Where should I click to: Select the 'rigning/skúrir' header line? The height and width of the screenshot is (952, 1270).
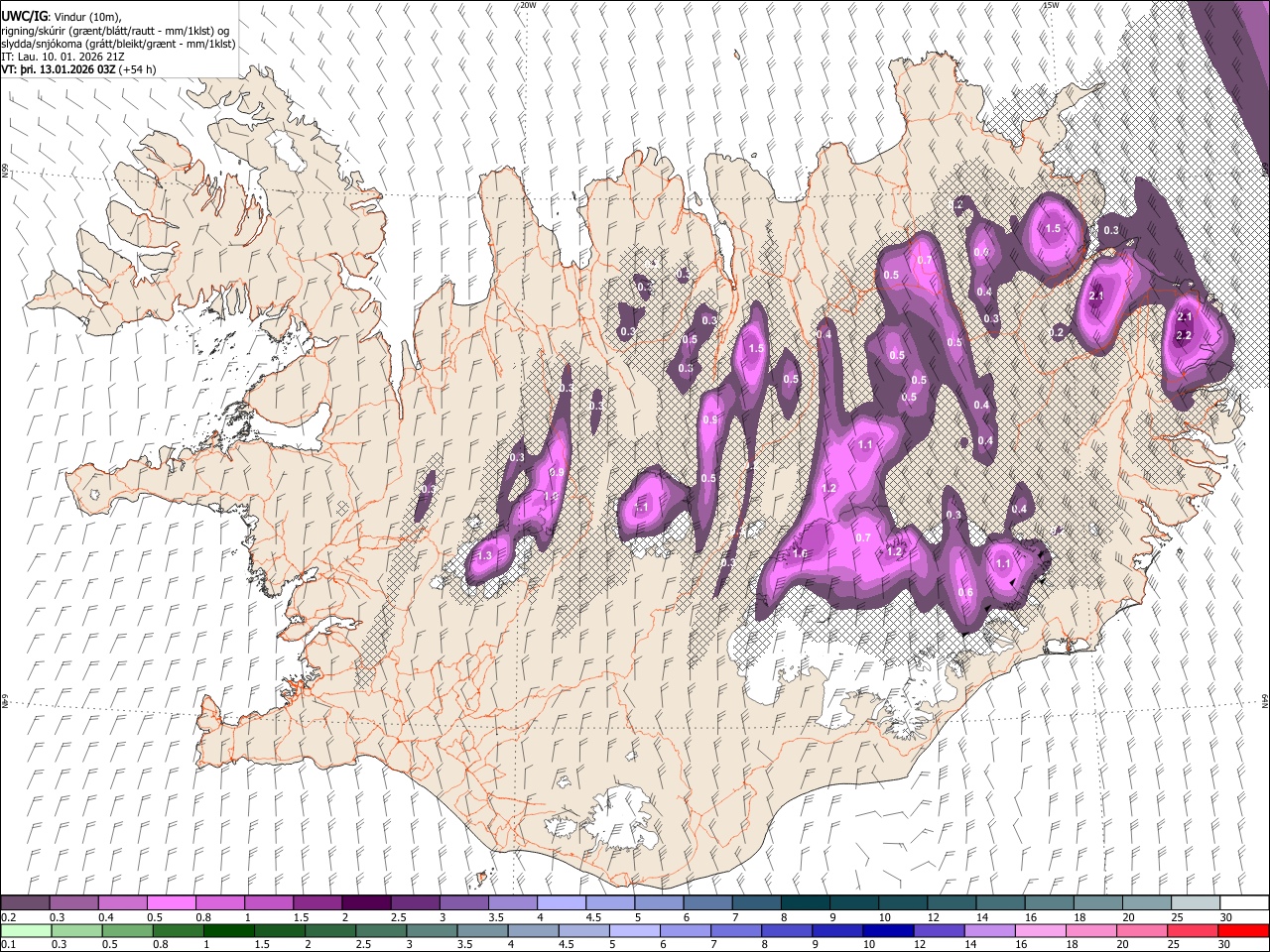tap(116, 30)
